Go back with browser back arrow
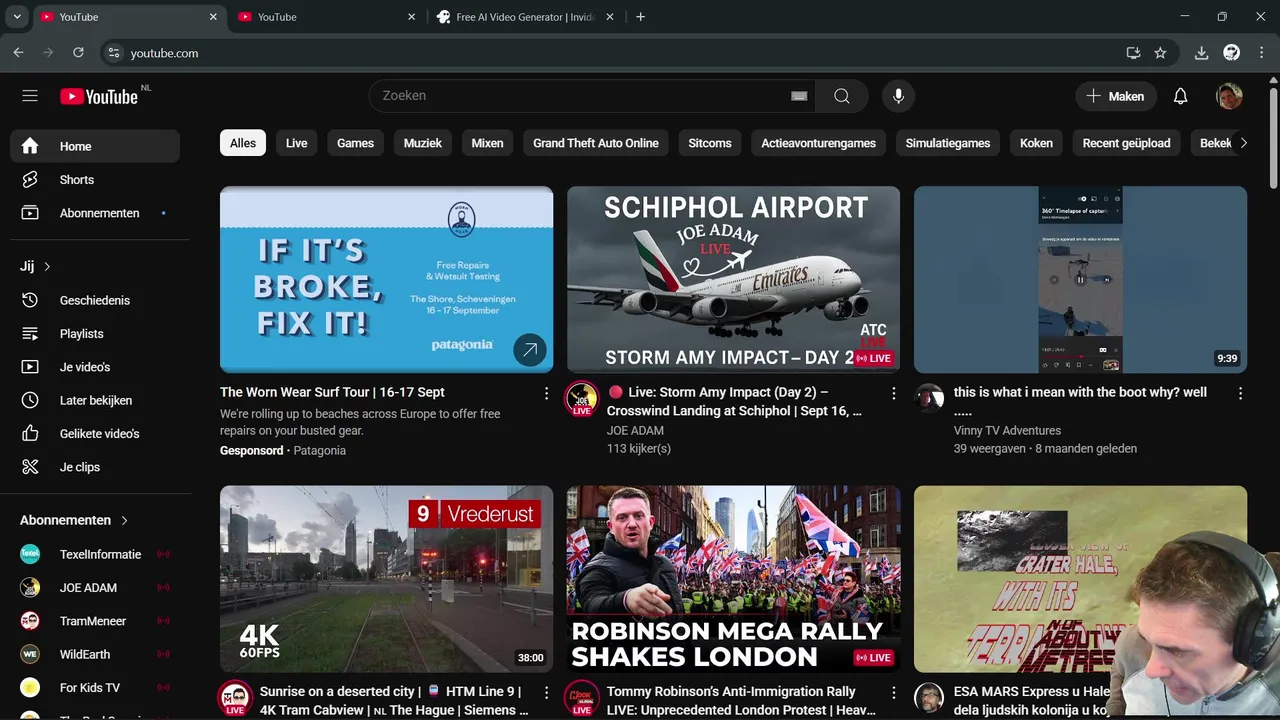Image resolution: width=1280 pixels, height=720 pixels. tap(18, 53)
